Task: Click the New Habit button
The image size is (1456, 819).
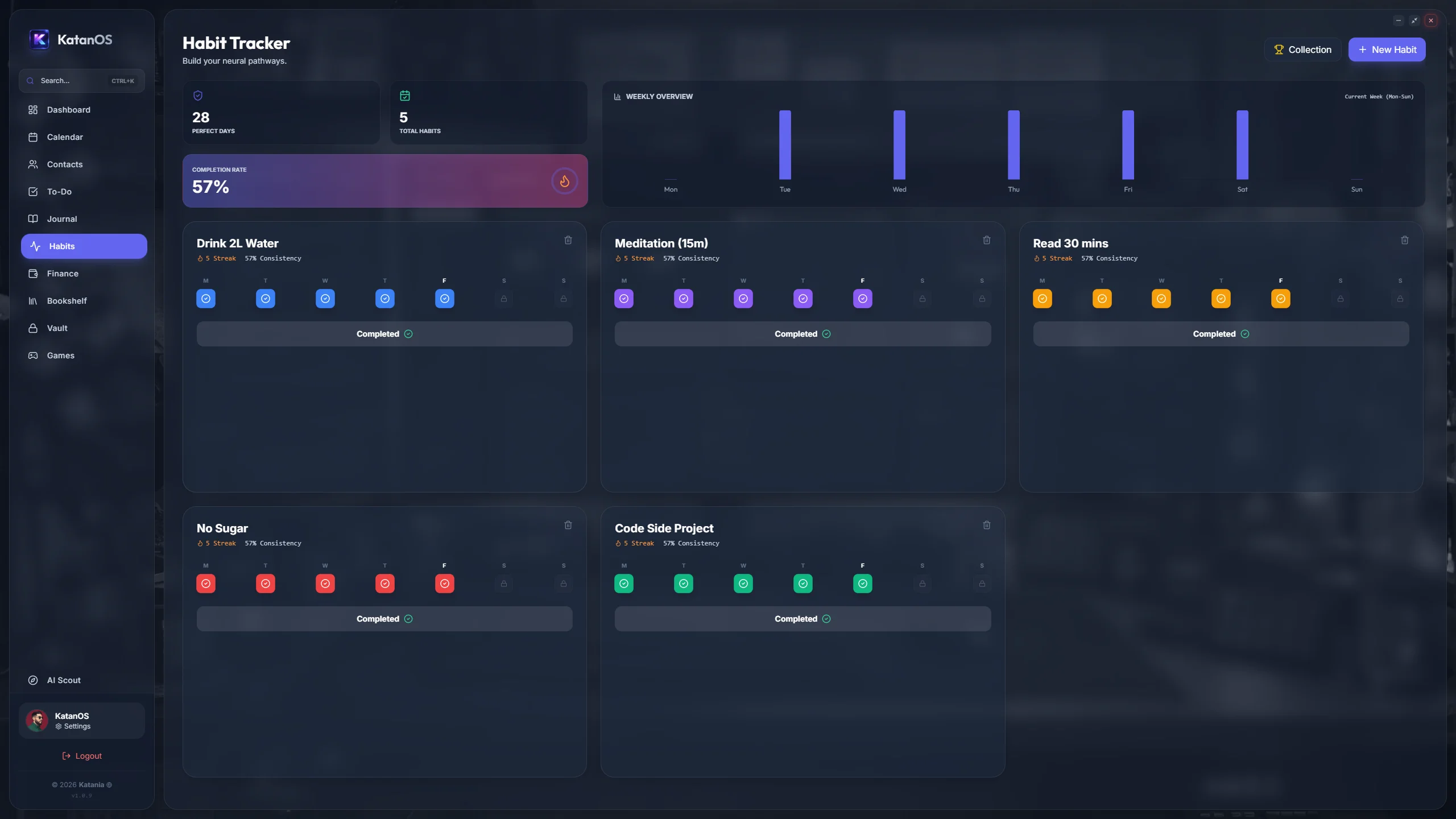Action: click(1386, 49)
